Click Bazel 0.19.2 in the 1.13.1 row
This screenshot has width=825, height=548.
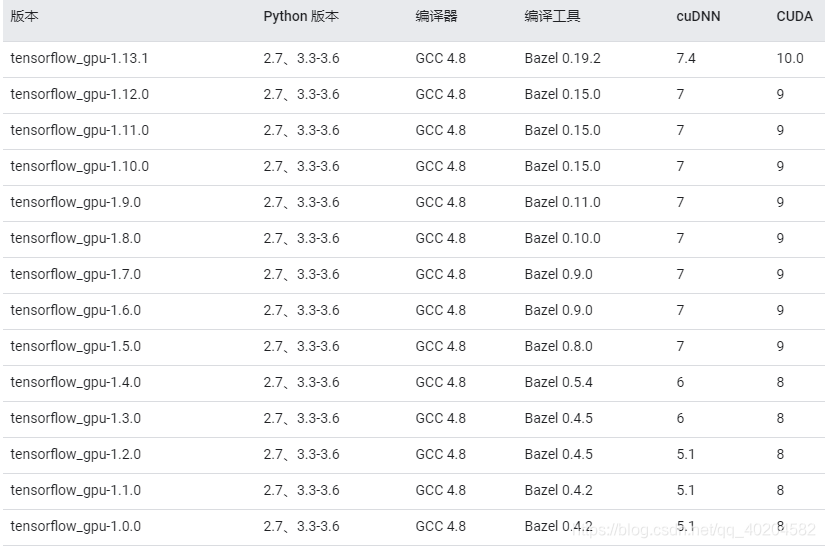pyautogui.click(x=562, y=58)
